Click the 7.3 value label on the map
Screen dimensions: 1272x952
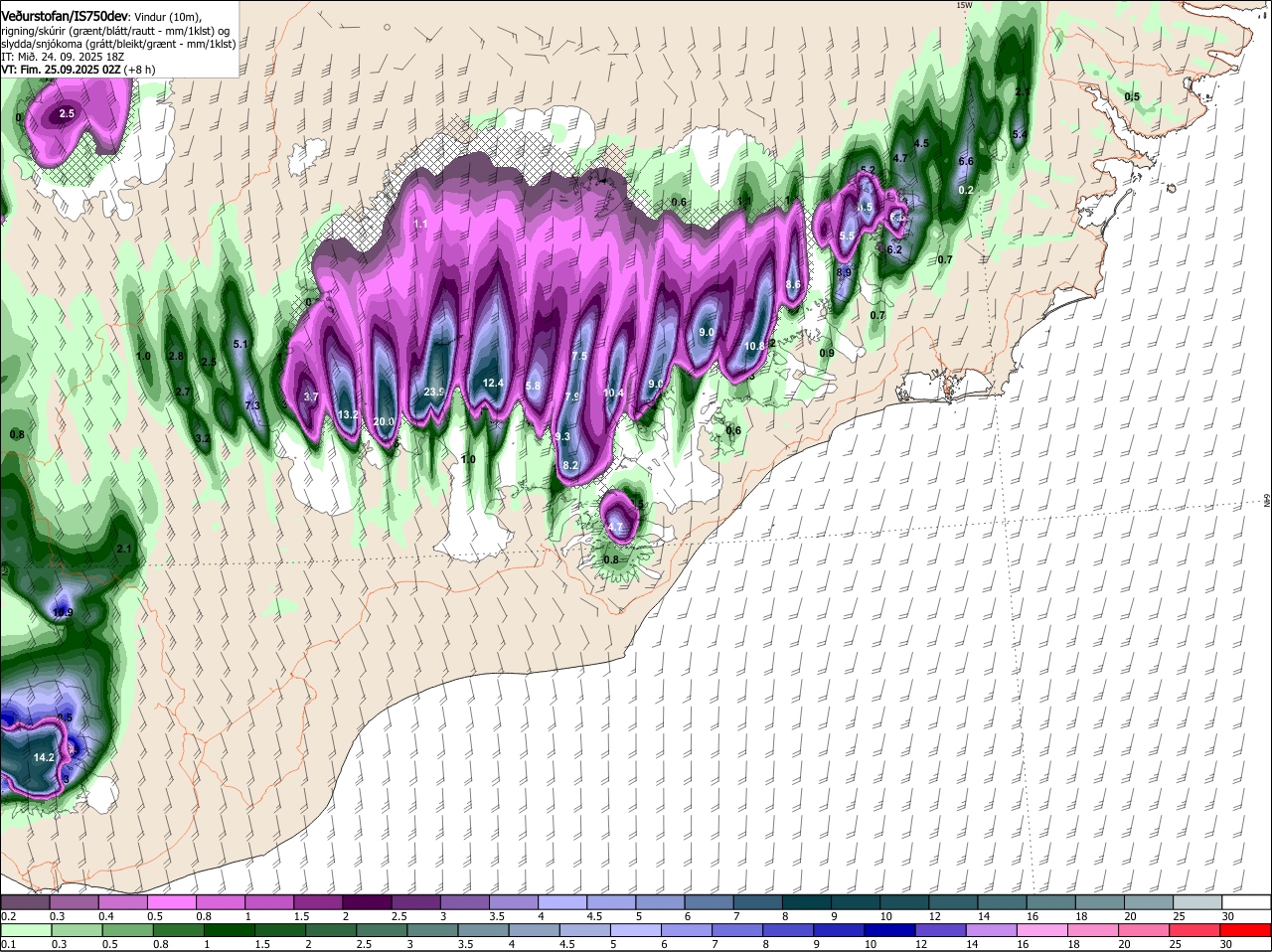251,405
